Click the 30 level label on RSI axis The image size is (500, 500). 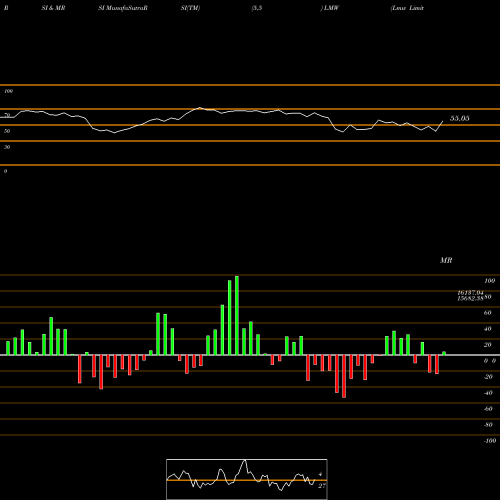(x=7, y=147)
